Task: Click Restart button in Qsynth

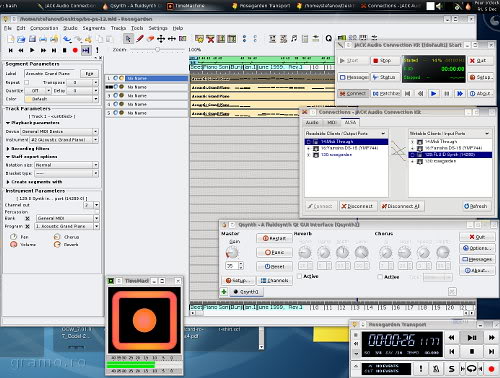Action: 274,238
